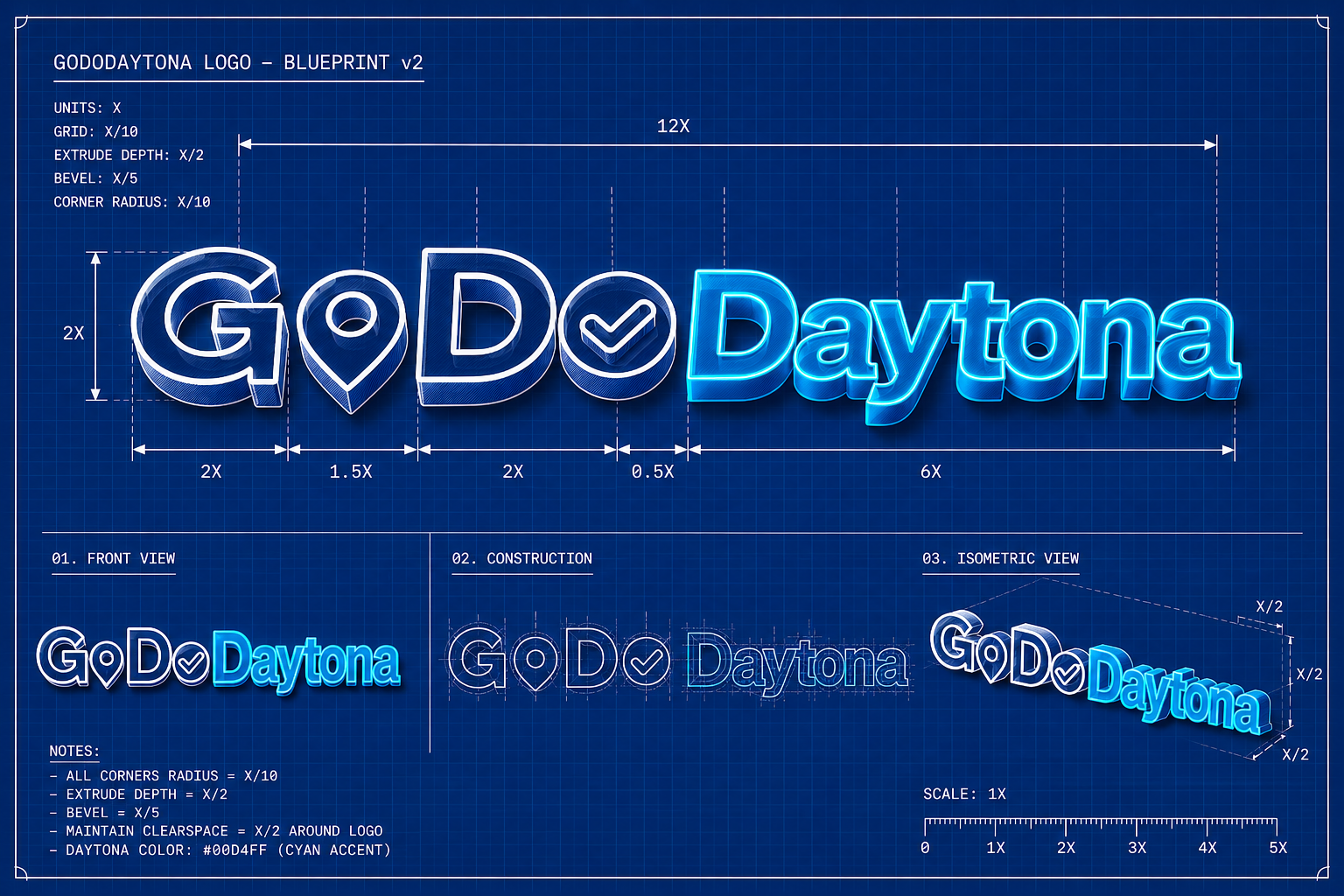This screenshot has width=1344, height=896.
Task: Click the large cyan Daytona wordmark
Action: pos(964,348)
